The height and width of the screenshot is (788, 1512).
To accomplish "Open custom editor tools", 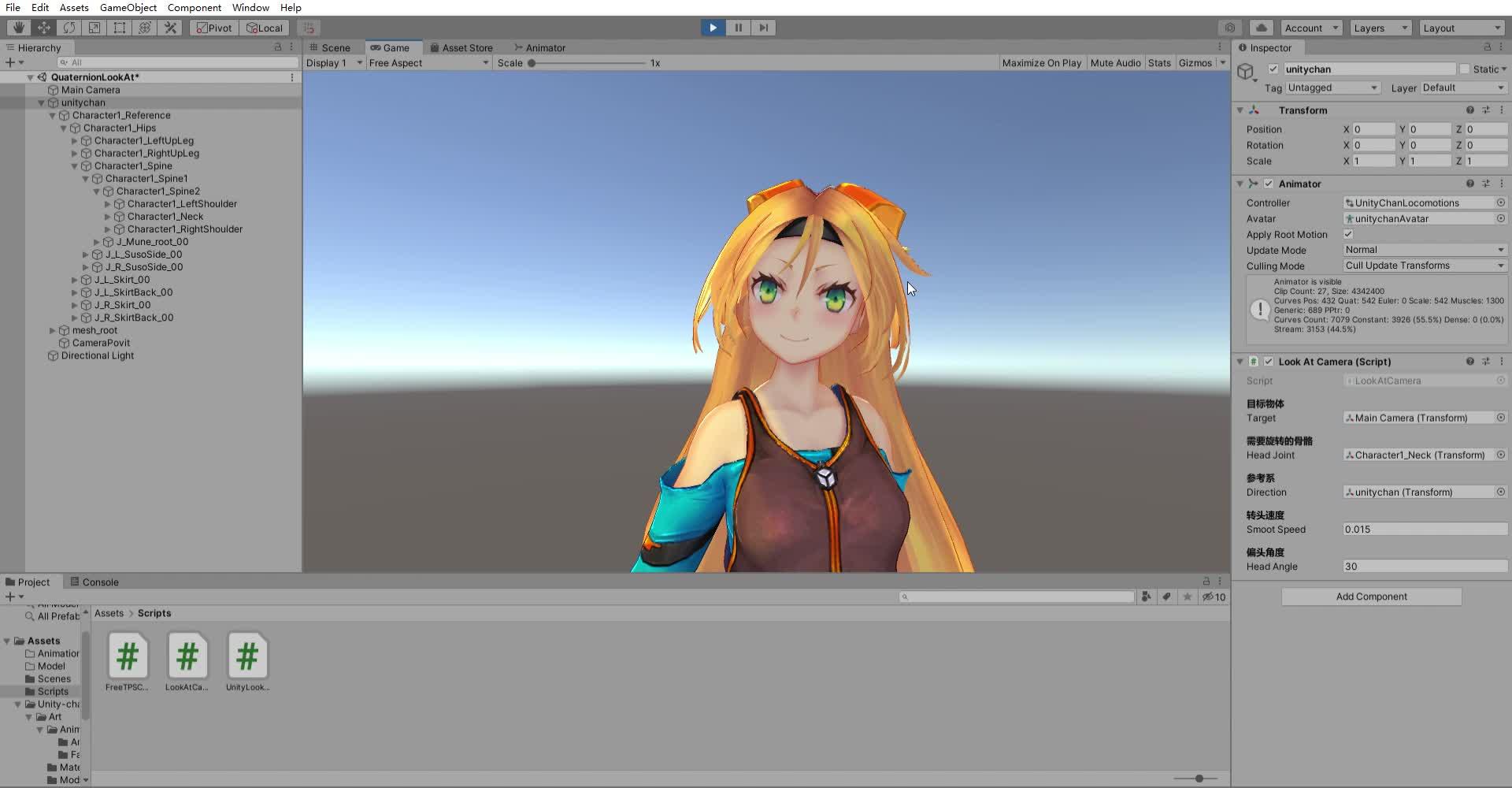I will (170, 28).
